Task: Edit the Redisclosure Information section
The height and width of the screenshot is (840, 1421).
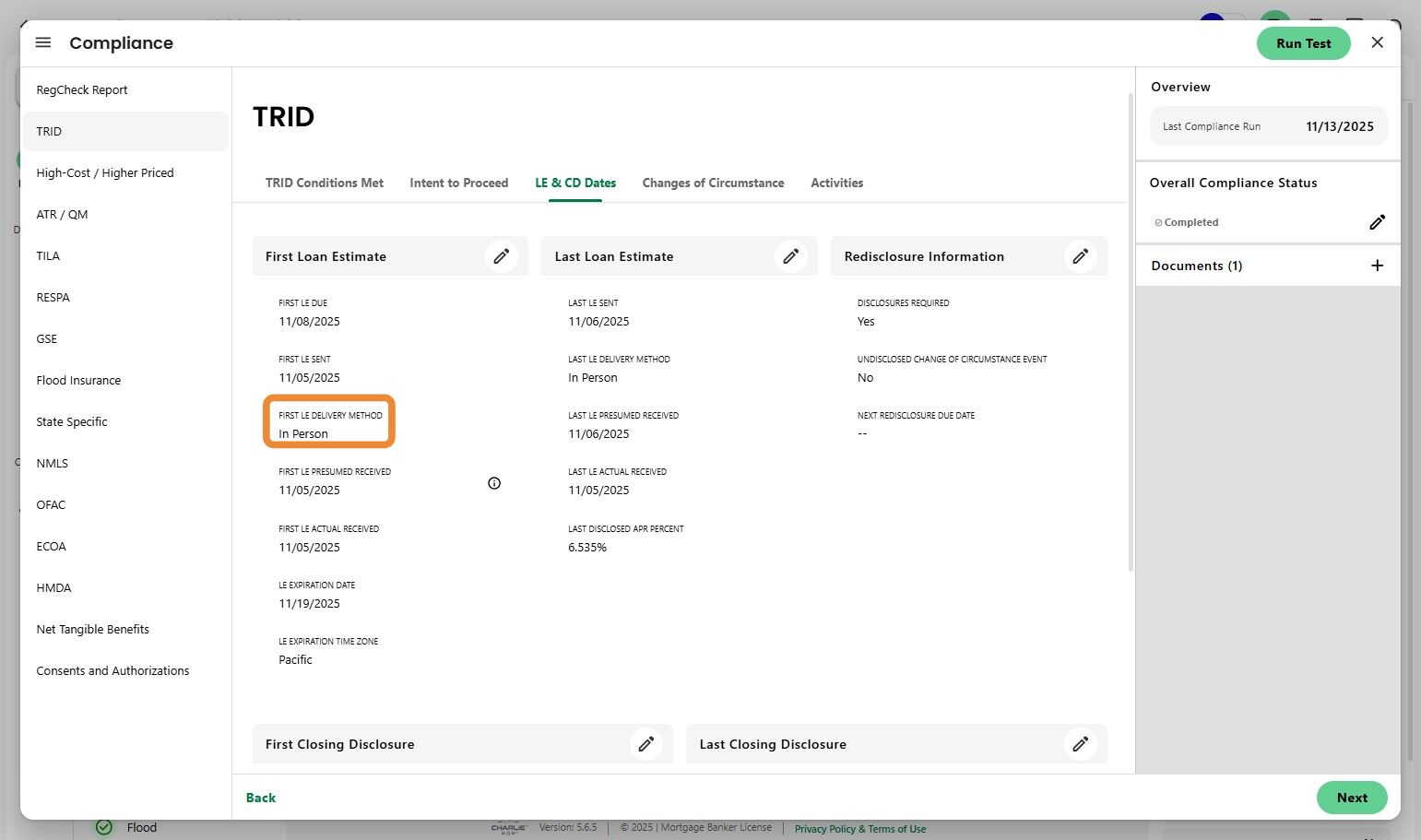Action: click(1080, 256)
